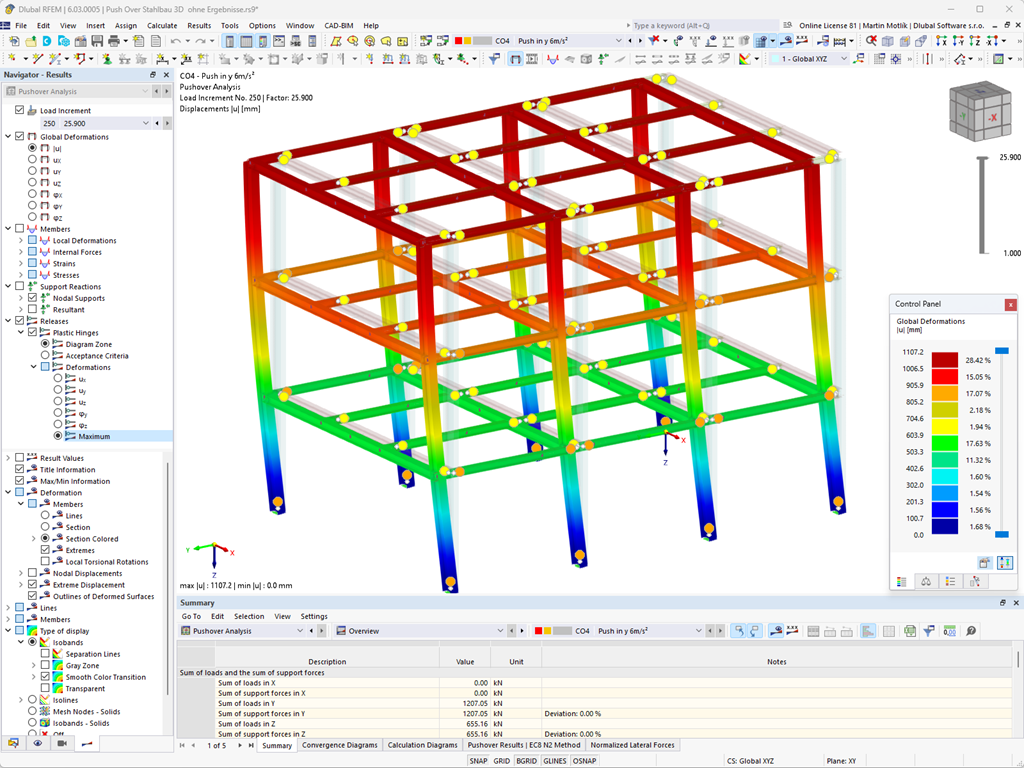
Task: Expand the Nodal Displacements tree entry
Action: click(22, 572)
